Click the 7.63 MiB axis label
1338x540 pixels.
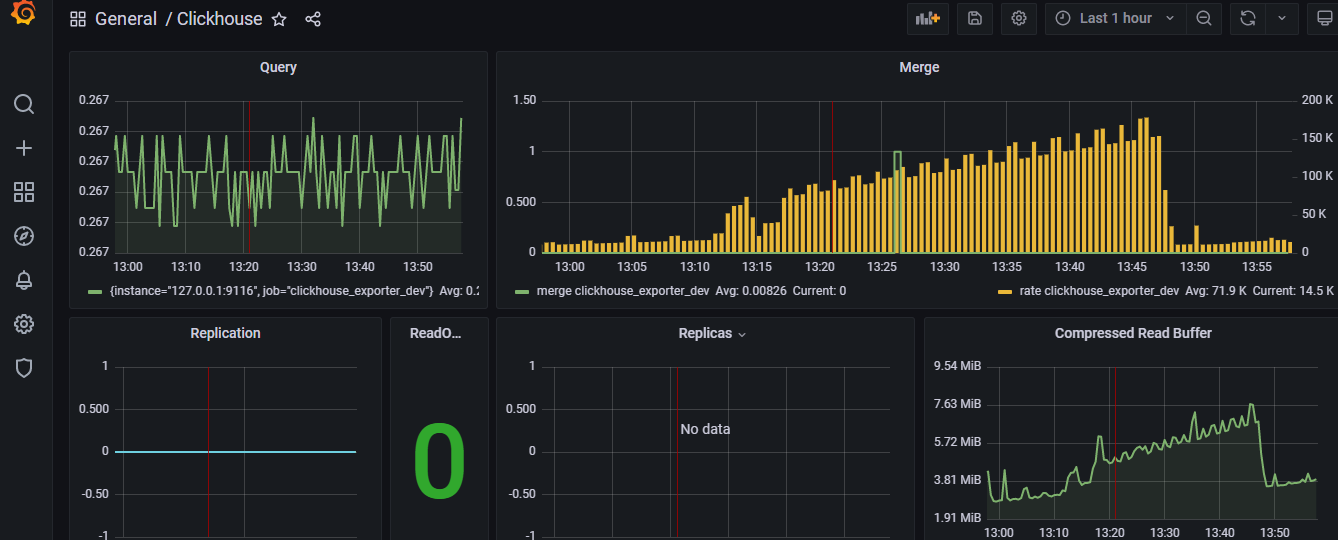pos(957,404)
